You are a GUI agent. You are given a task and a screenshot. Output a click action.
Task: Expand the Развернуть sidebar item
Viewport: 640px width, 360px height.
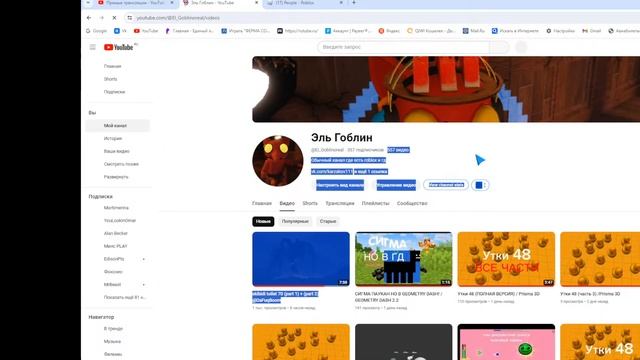coord(117,177)
